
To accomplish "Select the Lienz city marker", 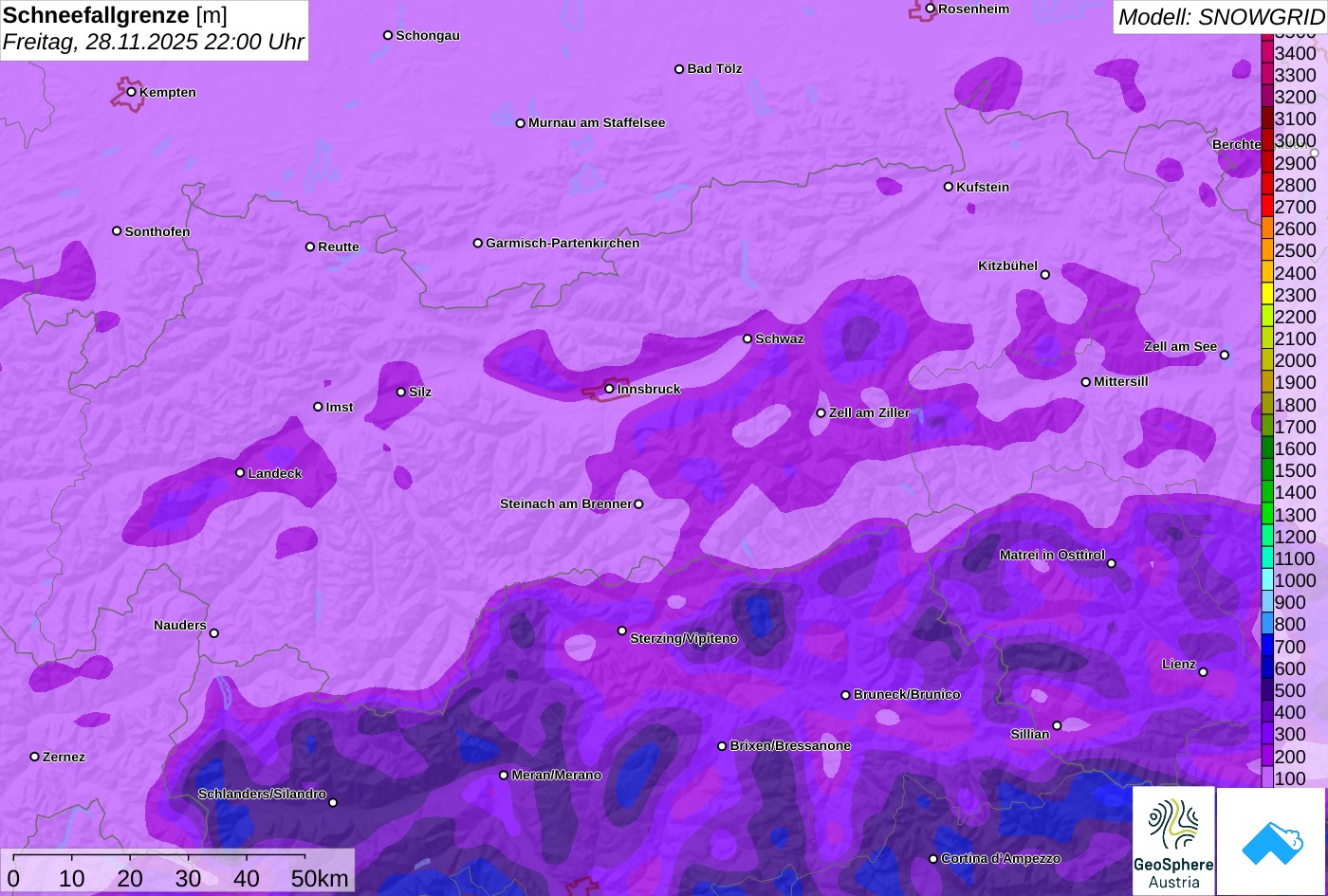I will click(1203, 672).
